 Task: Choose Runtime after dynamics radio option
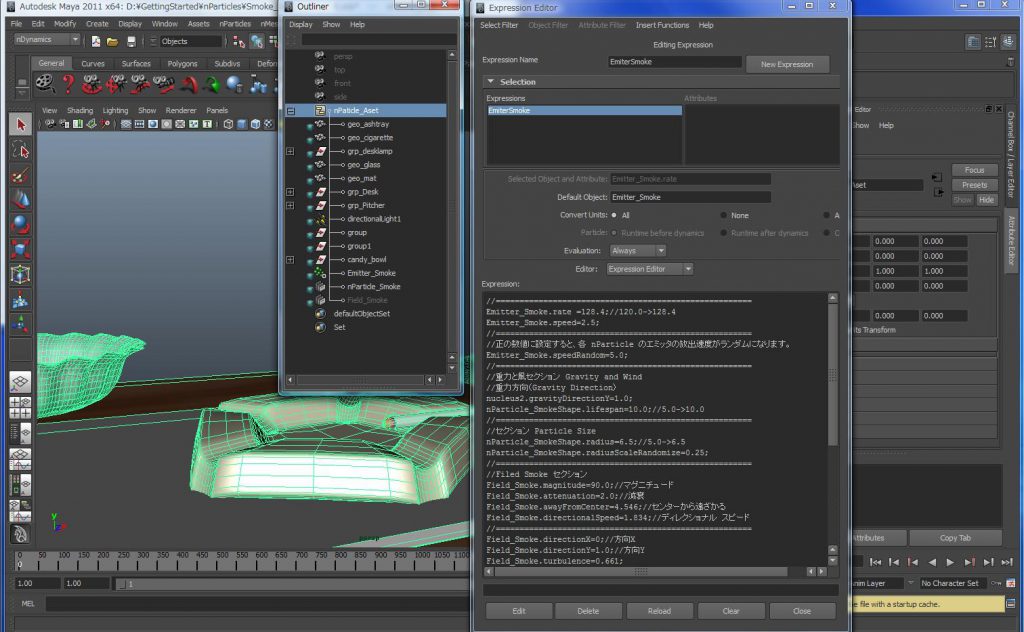point(724,233)
